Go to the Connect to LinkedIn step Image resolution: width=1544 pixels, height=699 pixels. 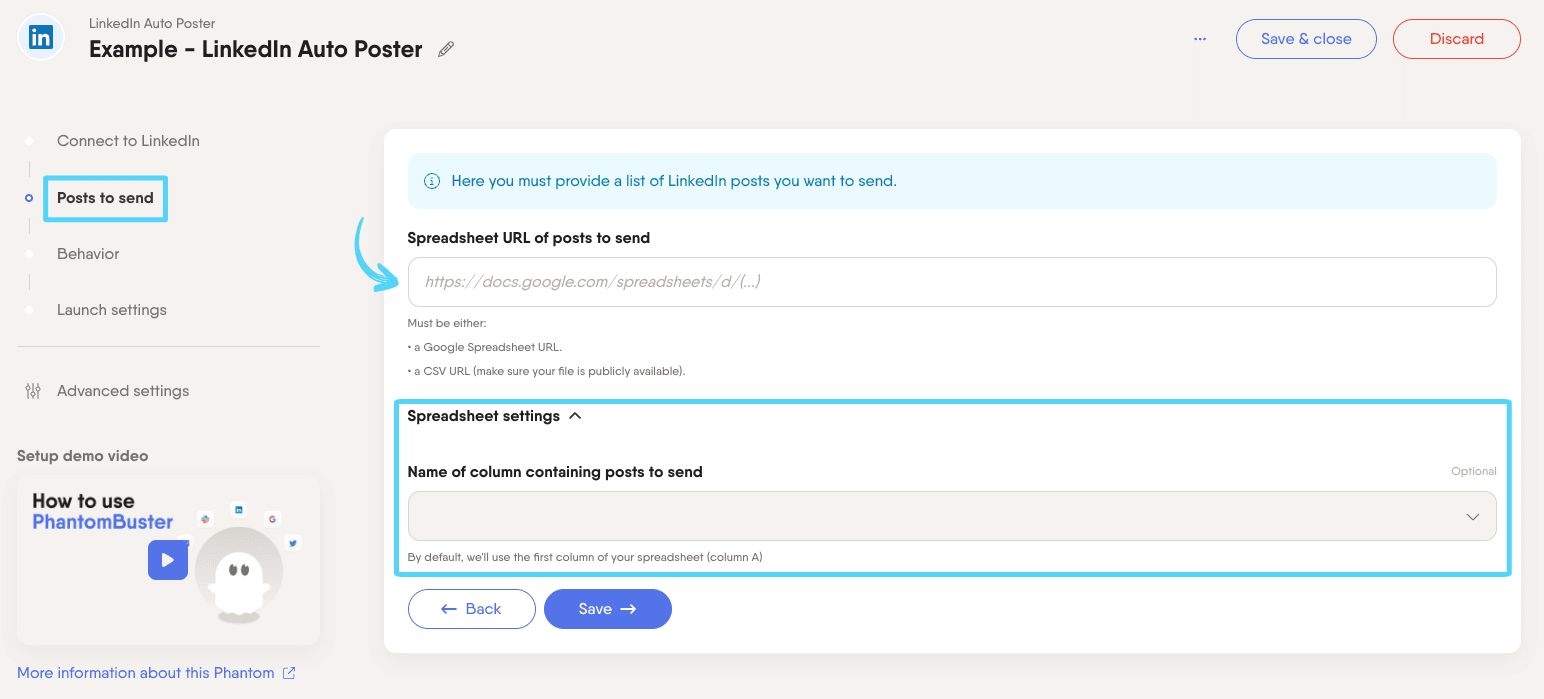(x=128, y=141)
